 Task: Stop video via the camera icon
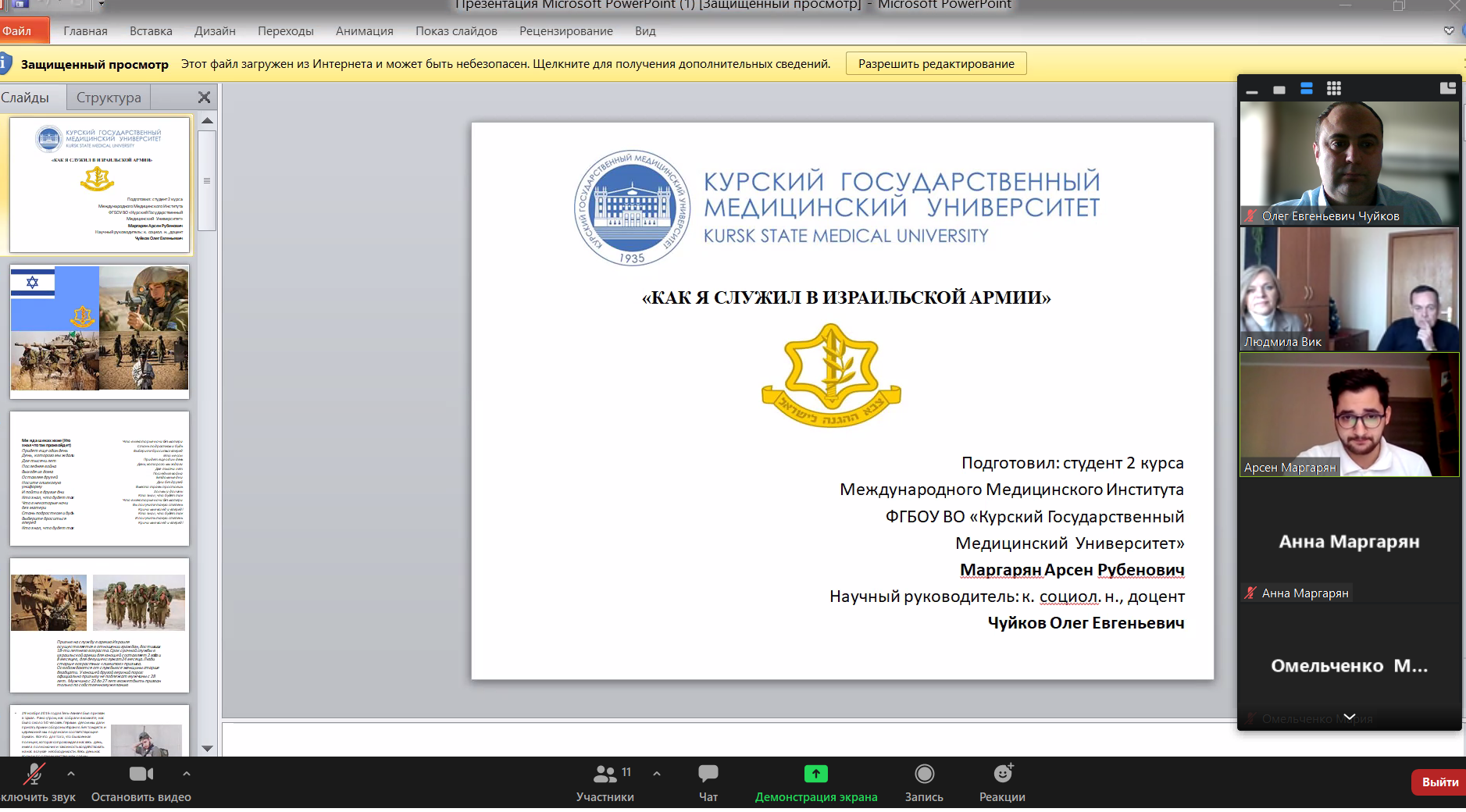tap(141, 774)
